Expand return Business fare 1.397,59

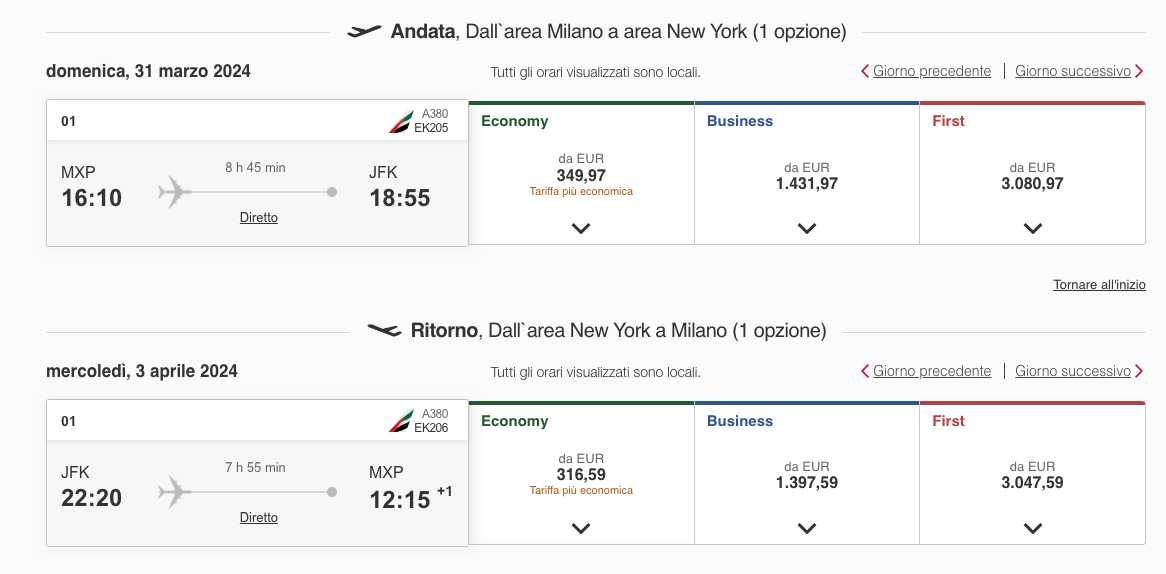(x=807, y=529)
